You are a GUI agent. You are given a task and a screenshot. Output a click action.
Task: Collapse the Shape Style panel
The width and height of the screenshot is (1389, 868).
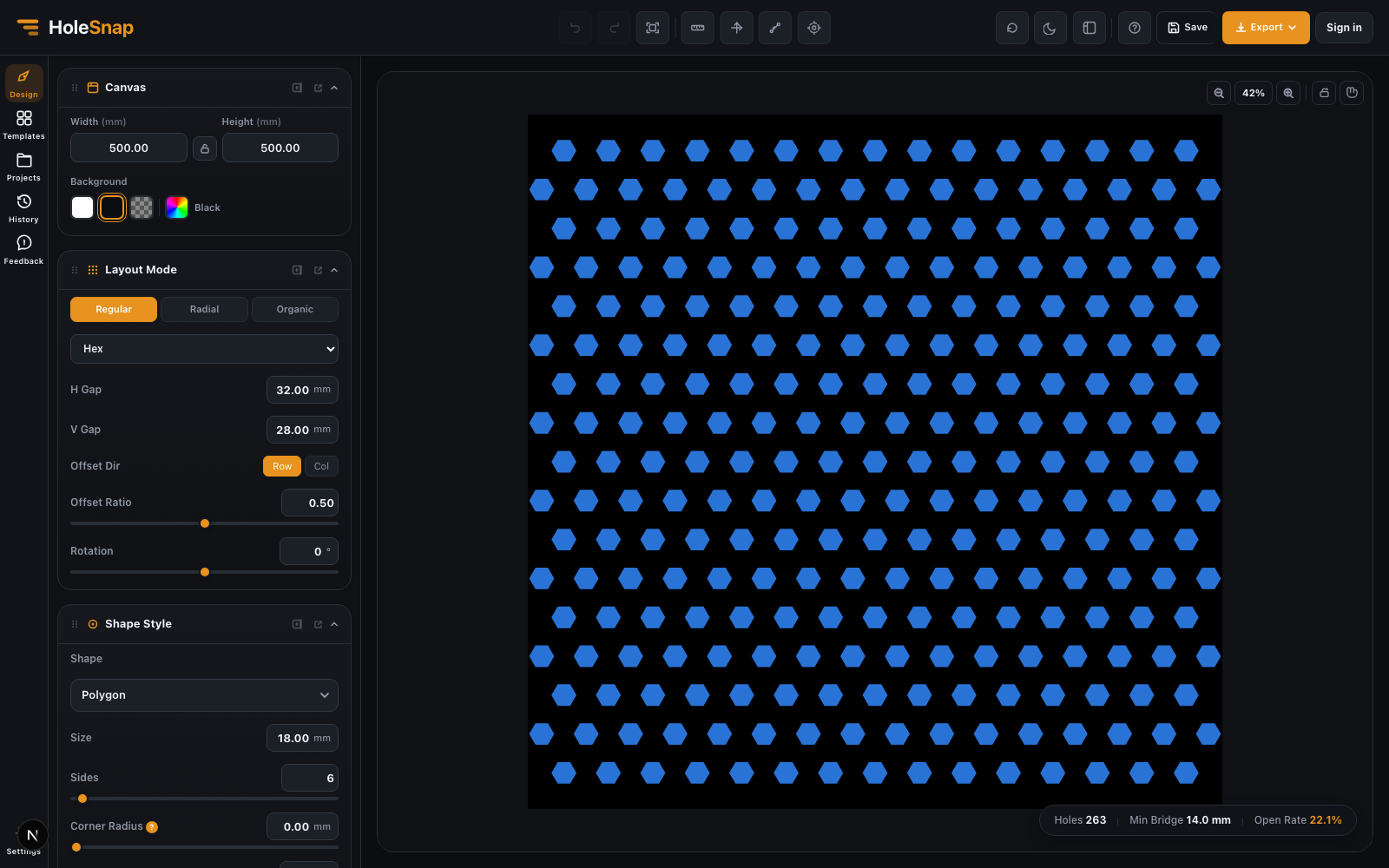pos(334,624)
